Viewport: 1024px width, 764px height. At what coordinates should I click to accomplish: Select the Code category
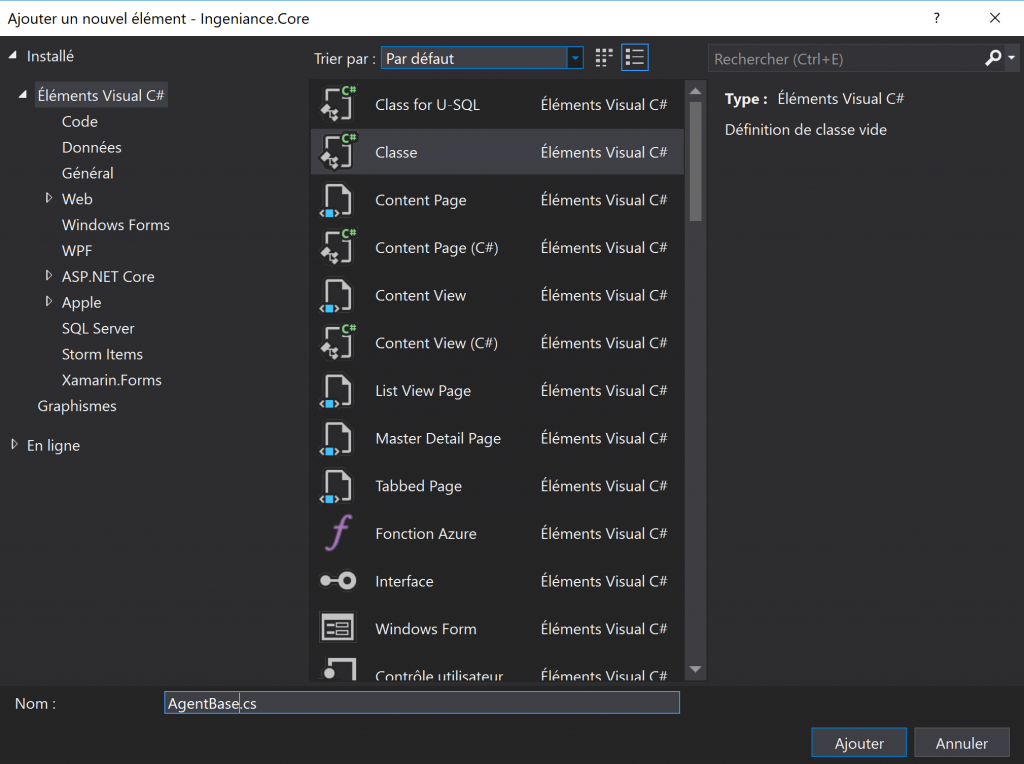[x=80, y=121]
